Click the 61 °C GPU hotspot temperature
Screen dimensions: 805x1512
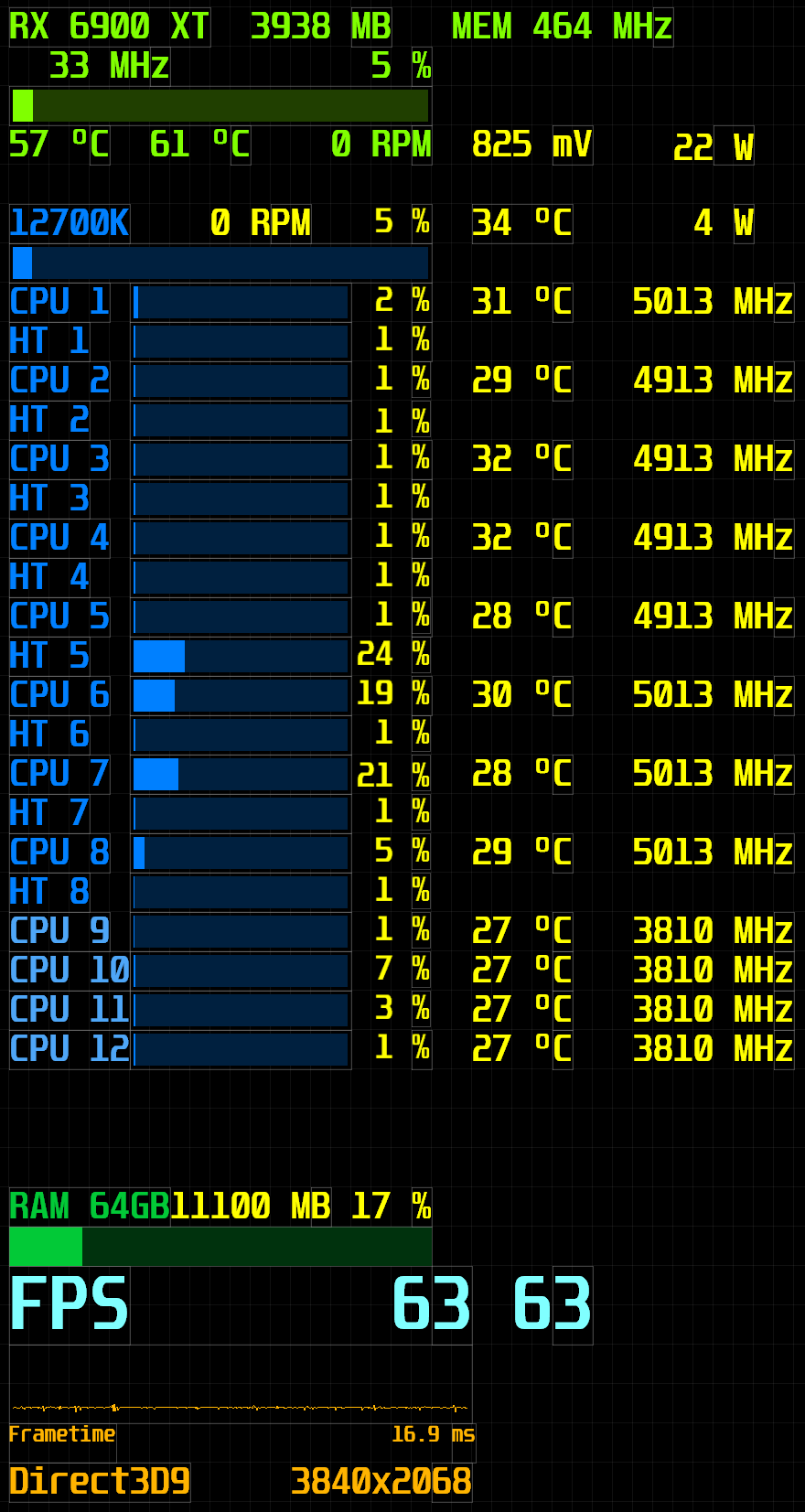pyautogui.click(x=199, y=145)
